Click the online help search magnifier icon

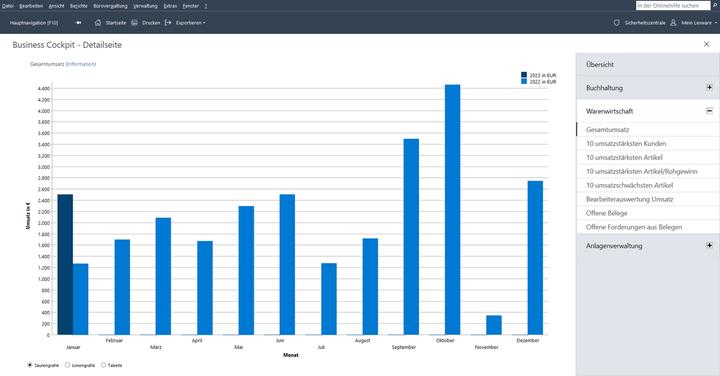(715, 6)
